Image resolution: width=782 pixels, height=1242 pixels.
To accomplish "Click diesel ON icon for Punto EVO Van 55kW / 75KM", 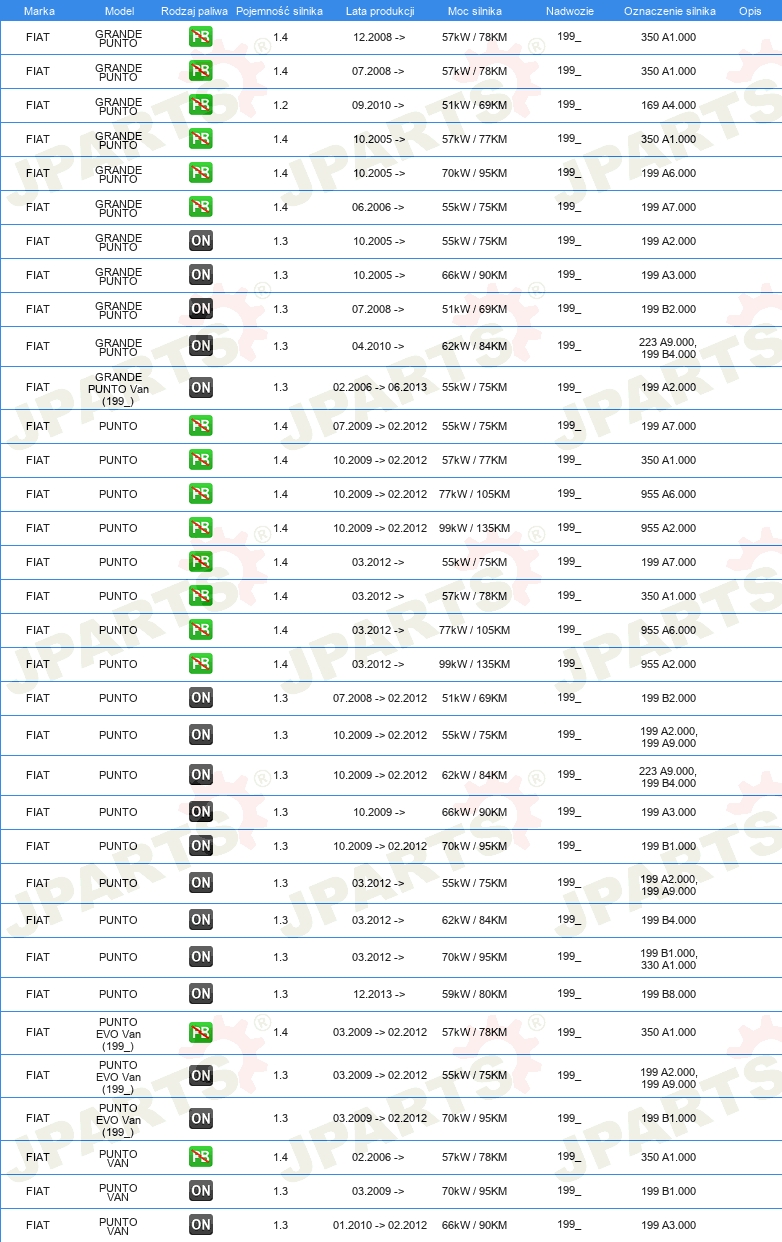I will (201, 1076).
